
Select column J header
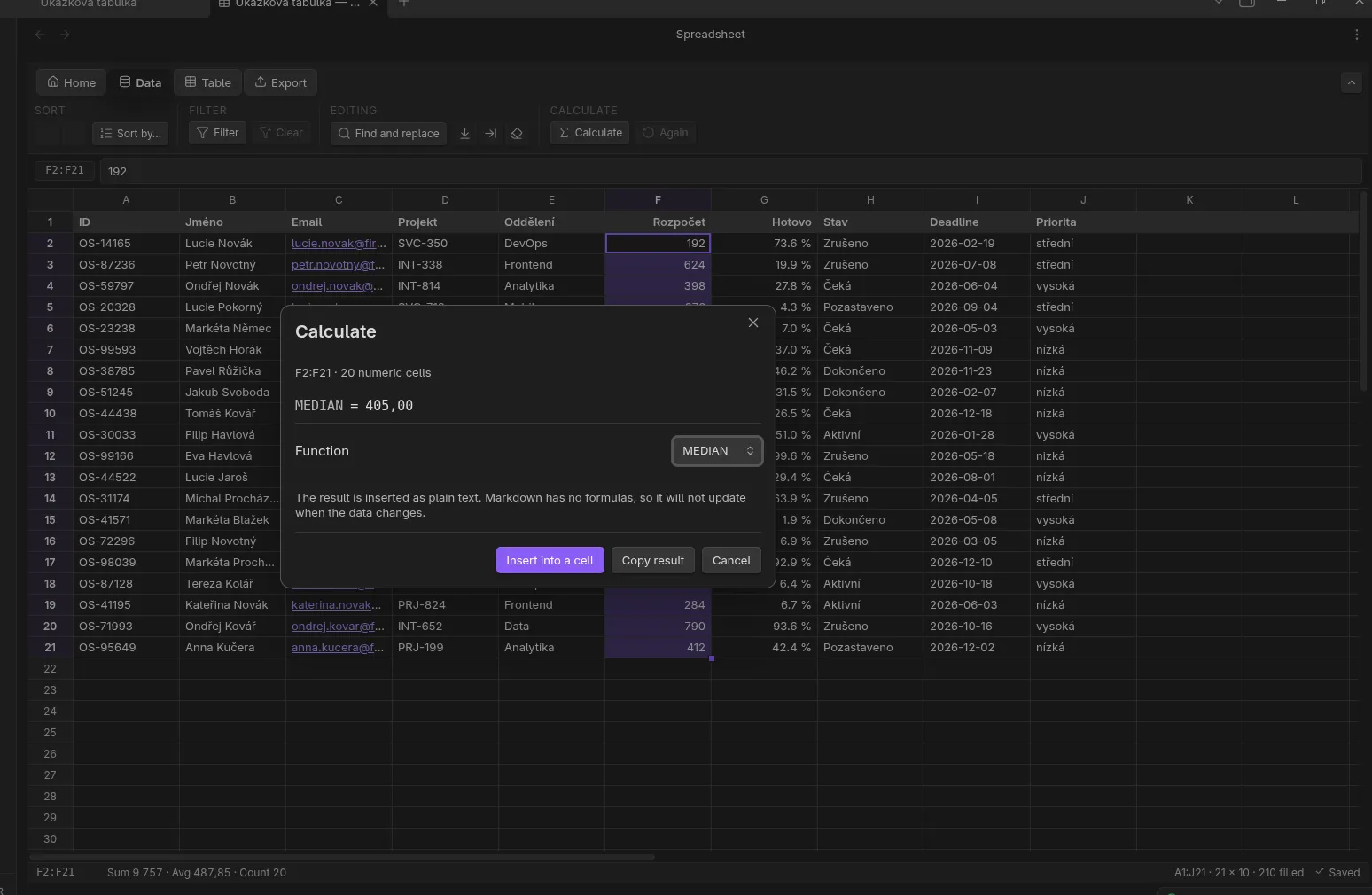[x=1083, y=200]
